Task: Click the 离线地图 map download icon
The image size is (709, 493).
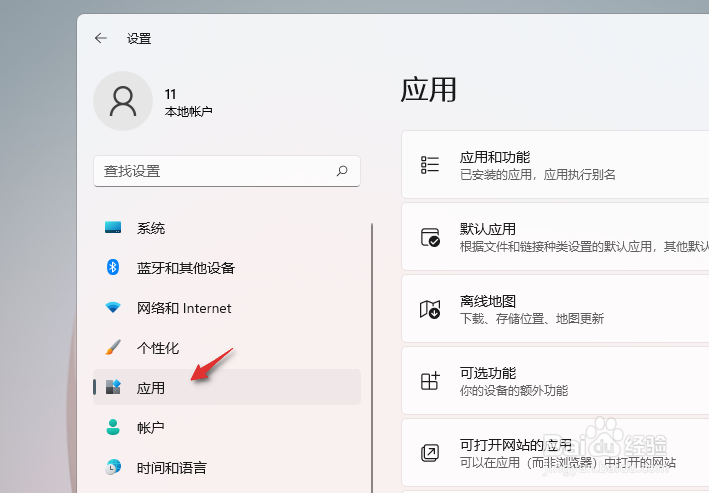Action: 430,309
